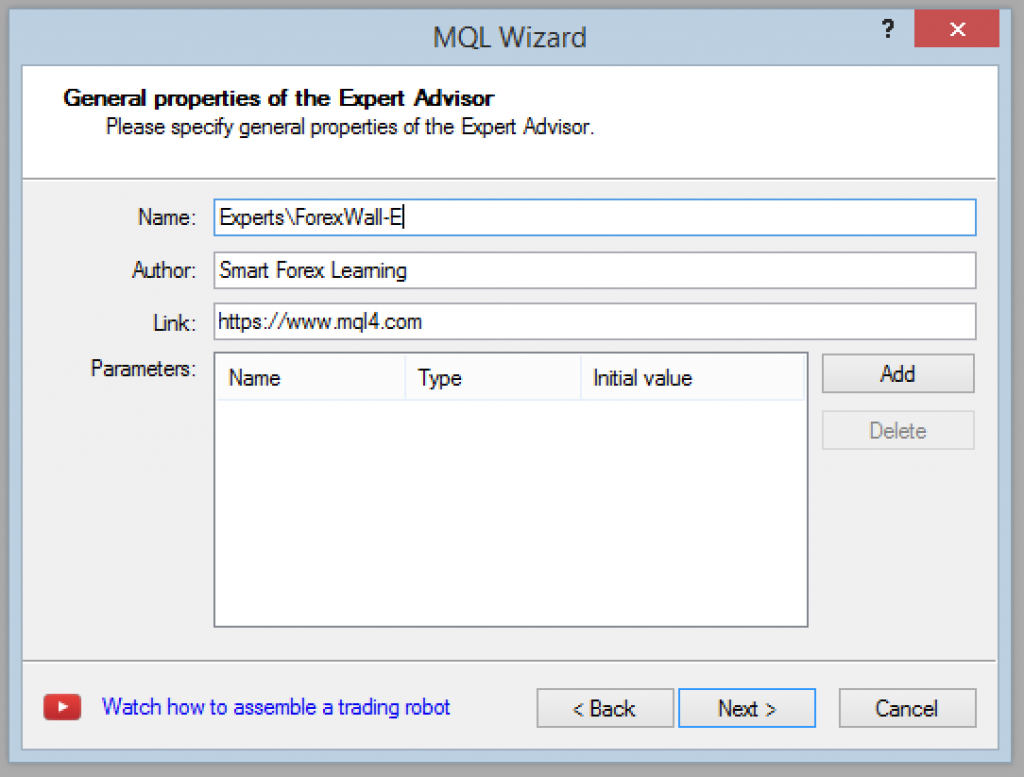Viewport: 1024px width, 777px height.
Task: Cancel the Expert Advisor wizard
Action: click(906, 709)
